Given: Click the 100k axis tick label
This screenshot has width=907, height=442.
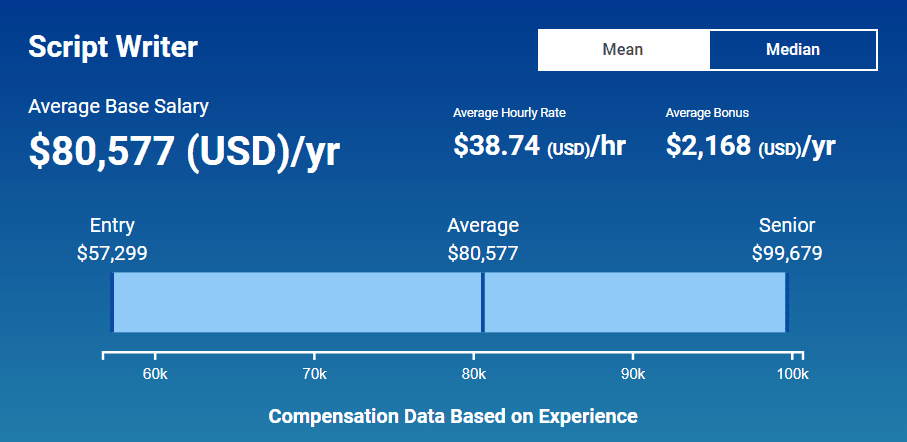Looking at the screenshot, I should (792, 374).
